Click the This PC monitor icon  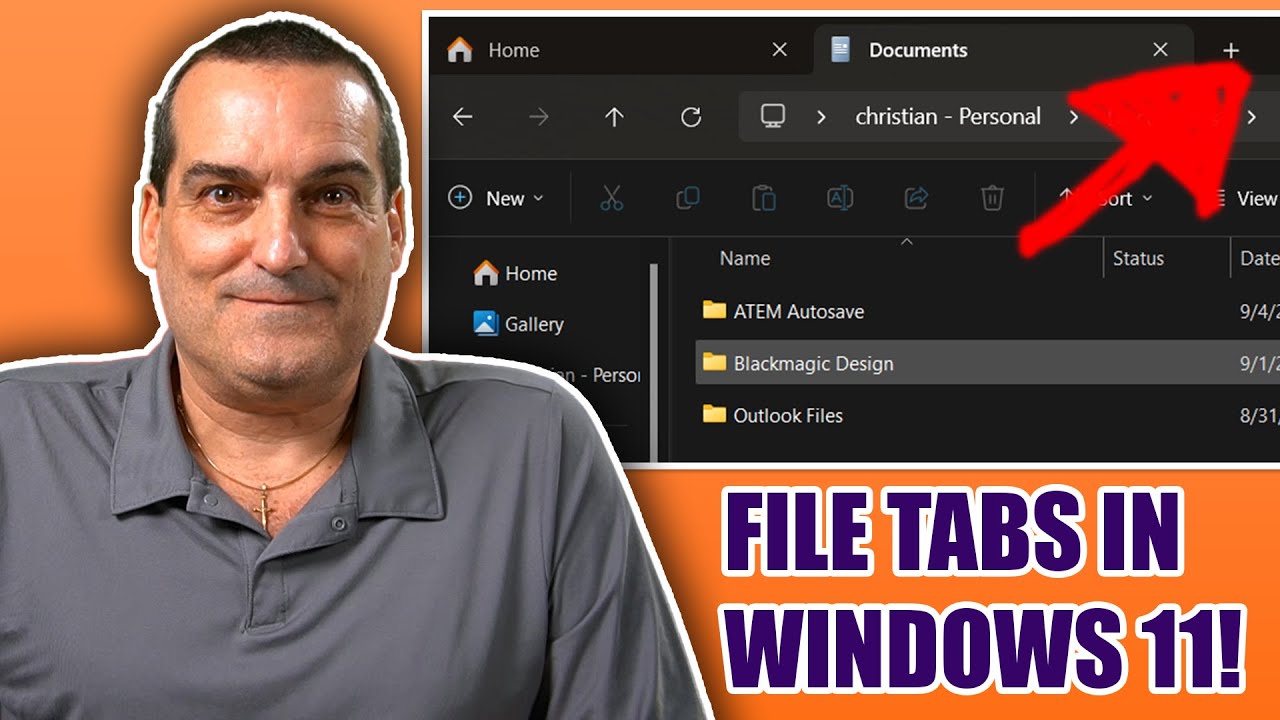(x=772, y=116)
